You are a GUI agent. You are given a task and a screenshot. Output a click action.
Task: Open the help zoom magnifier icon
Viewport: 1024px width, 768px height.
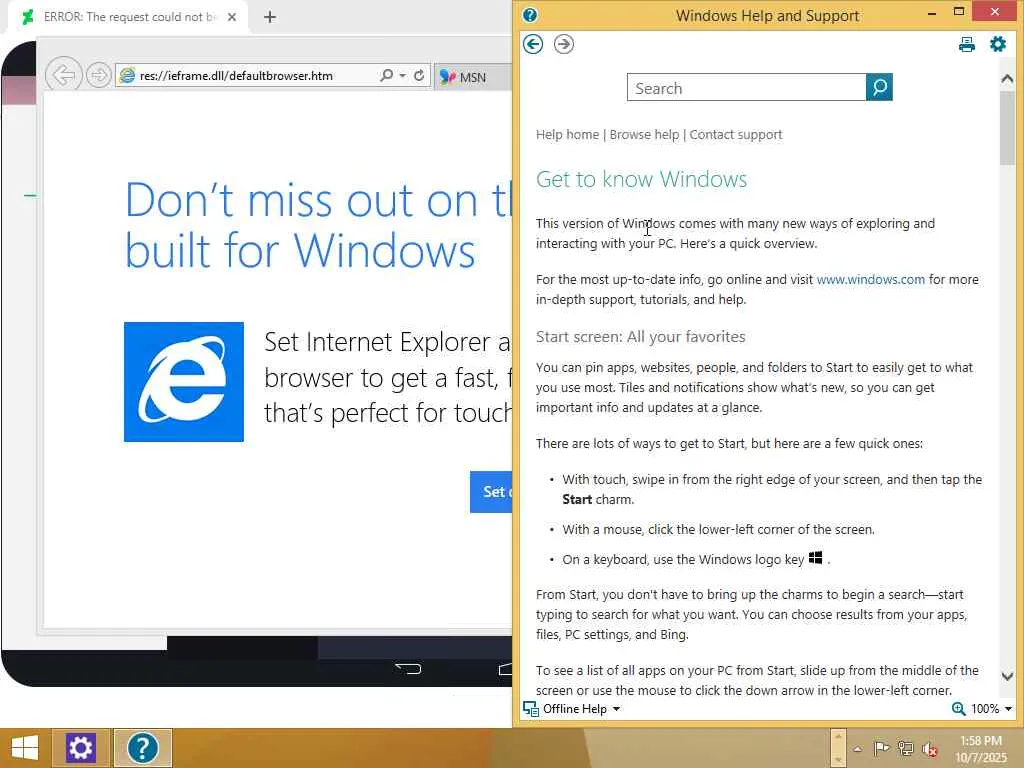958,709
